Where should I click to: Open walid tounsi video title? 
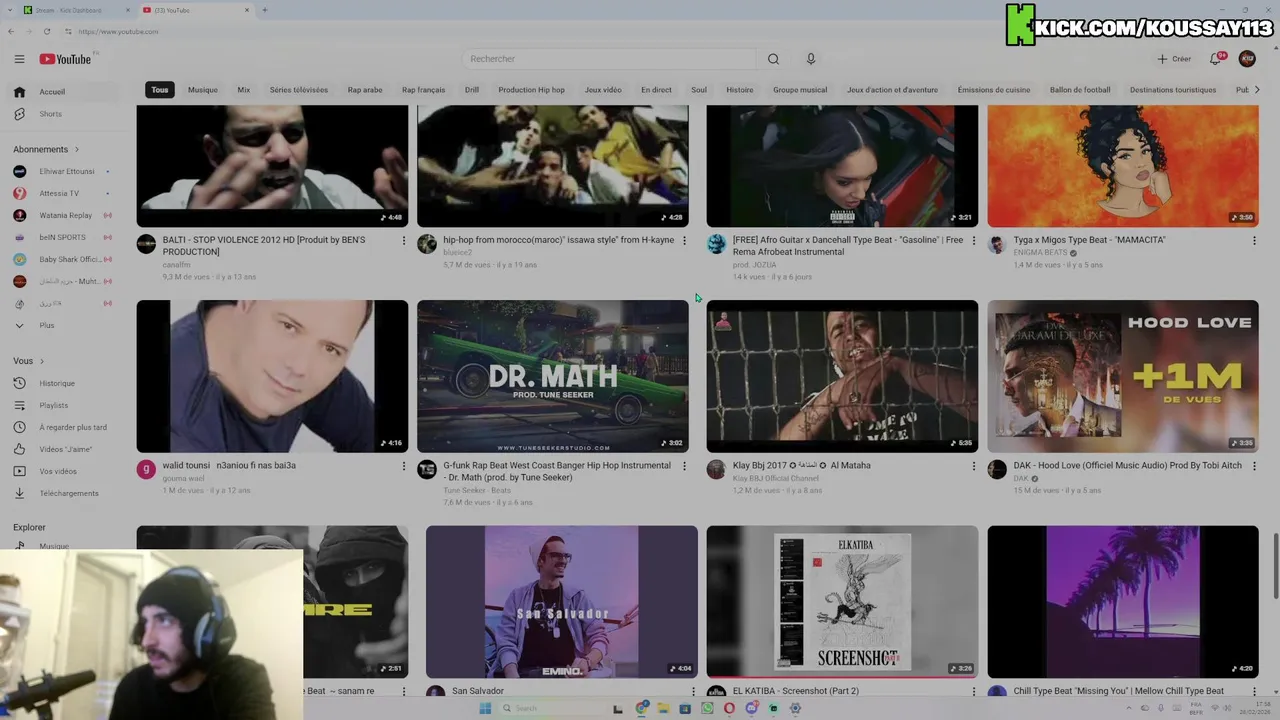click(x=229, y=465)
